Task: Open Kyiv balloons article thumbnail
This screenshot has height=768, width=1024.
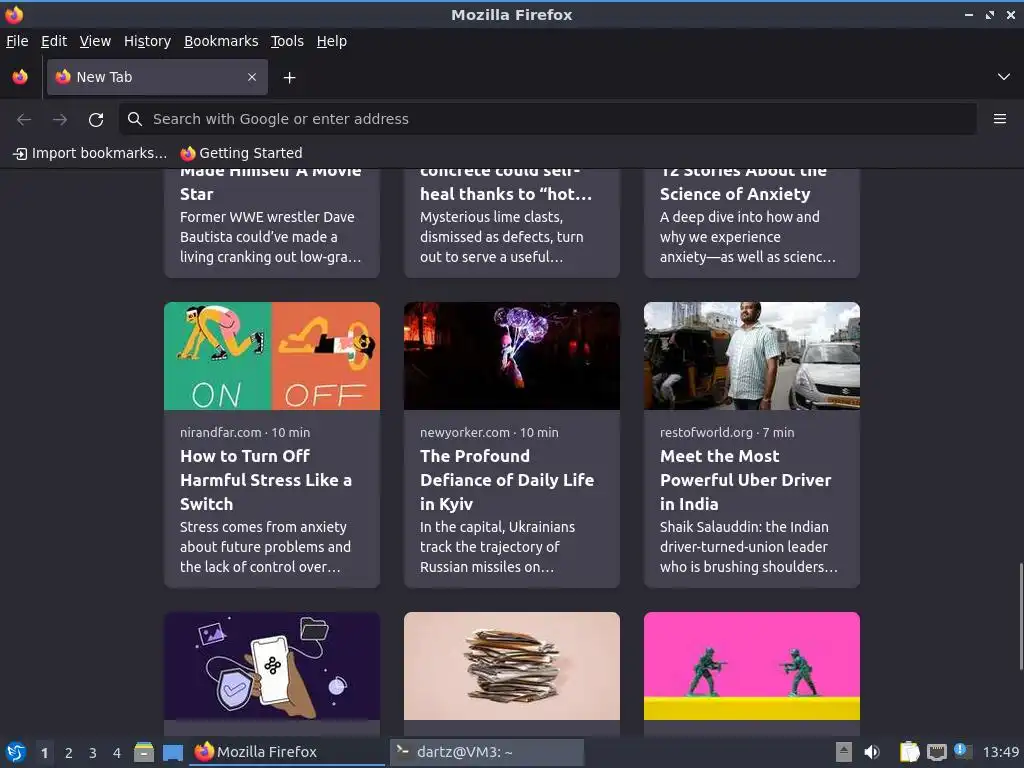Action: (x=511, y=356)
